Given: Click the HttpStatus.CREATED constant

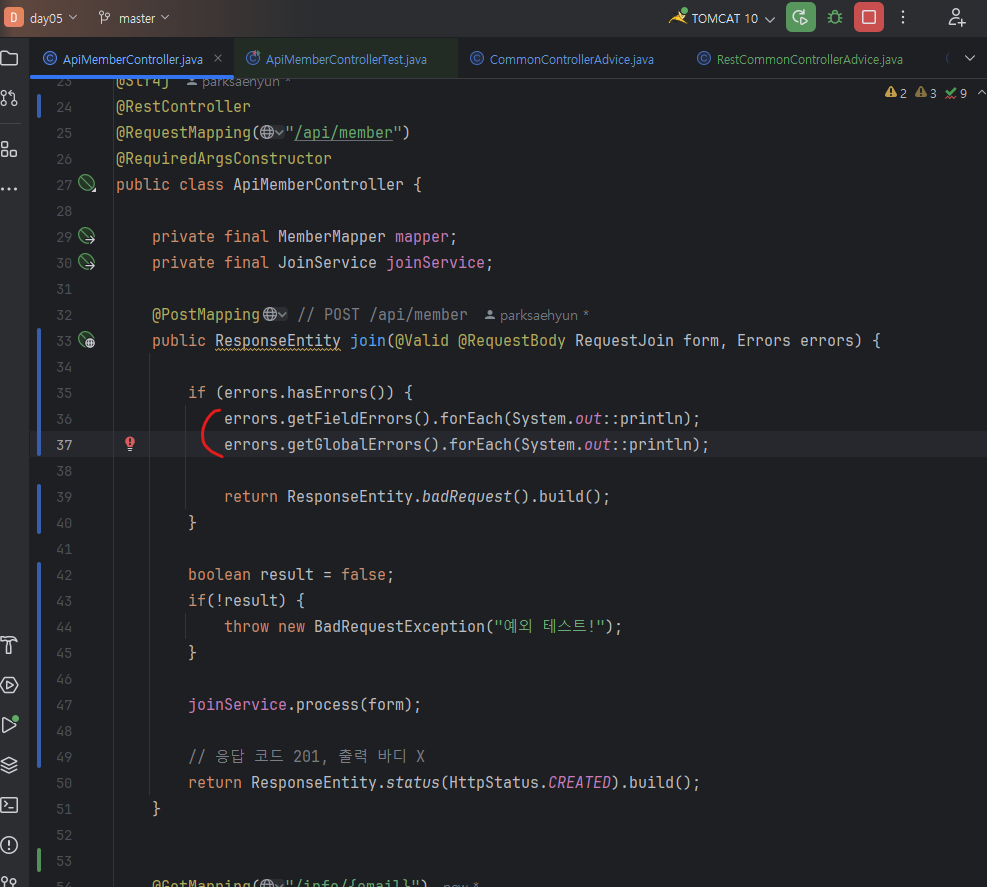Looking at the screenshot, I should 529,782.
